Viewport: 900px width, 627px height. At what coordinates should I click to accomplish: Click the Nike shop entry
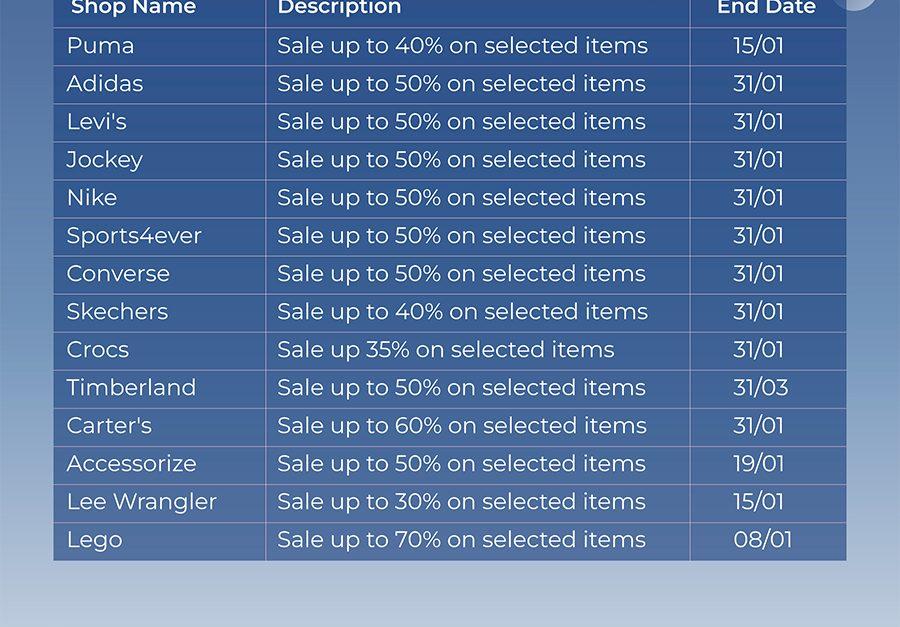92,198
